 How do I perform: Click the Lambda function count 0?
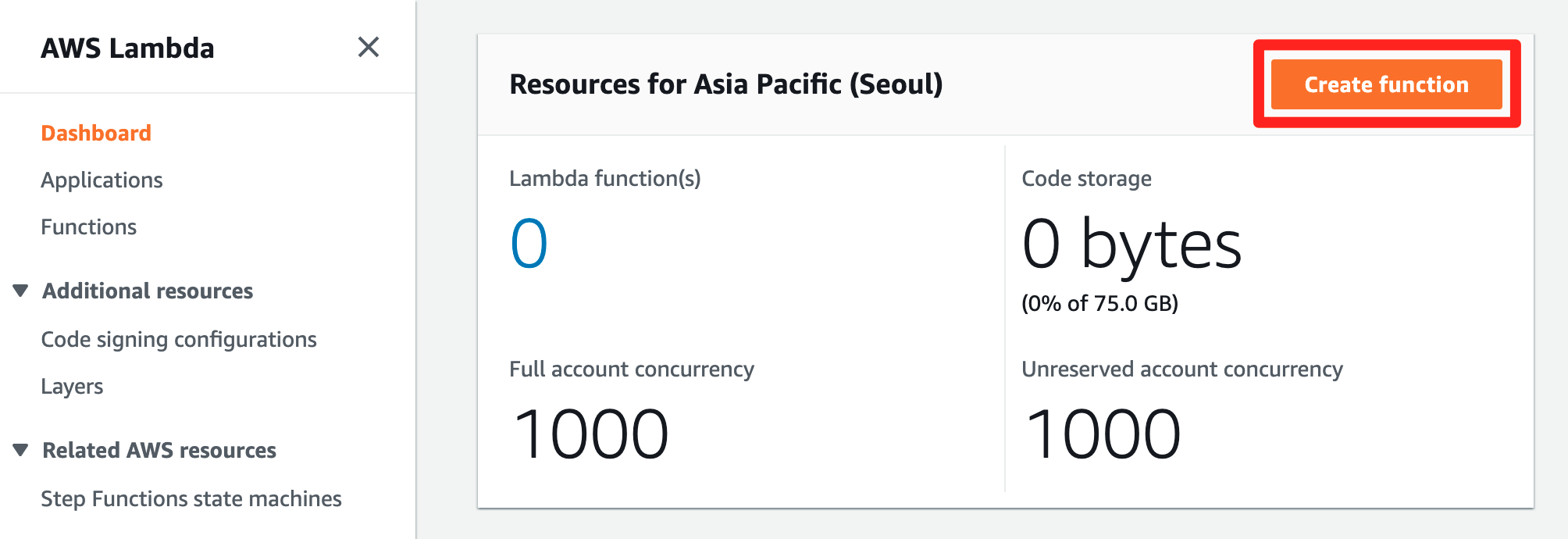(x=529, y=244)
